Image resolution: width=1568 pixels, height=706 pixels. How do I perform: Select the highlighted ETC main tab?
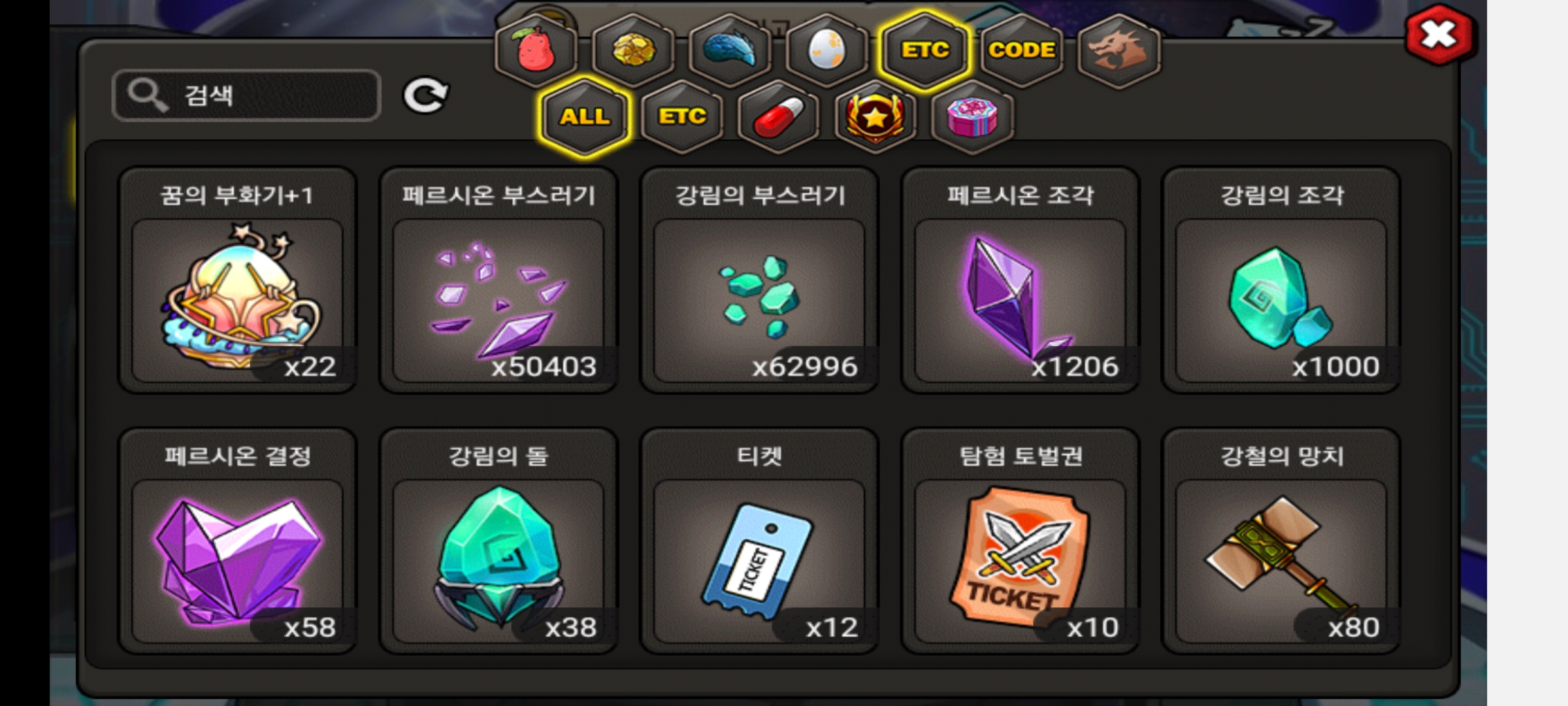pos(924,50)
